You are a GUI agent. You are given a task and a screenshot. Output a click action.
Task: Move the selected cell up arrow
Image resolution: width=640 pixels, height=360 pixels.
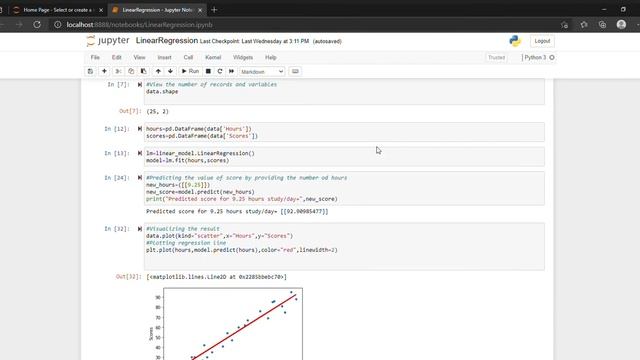click(x=158, y=71)
